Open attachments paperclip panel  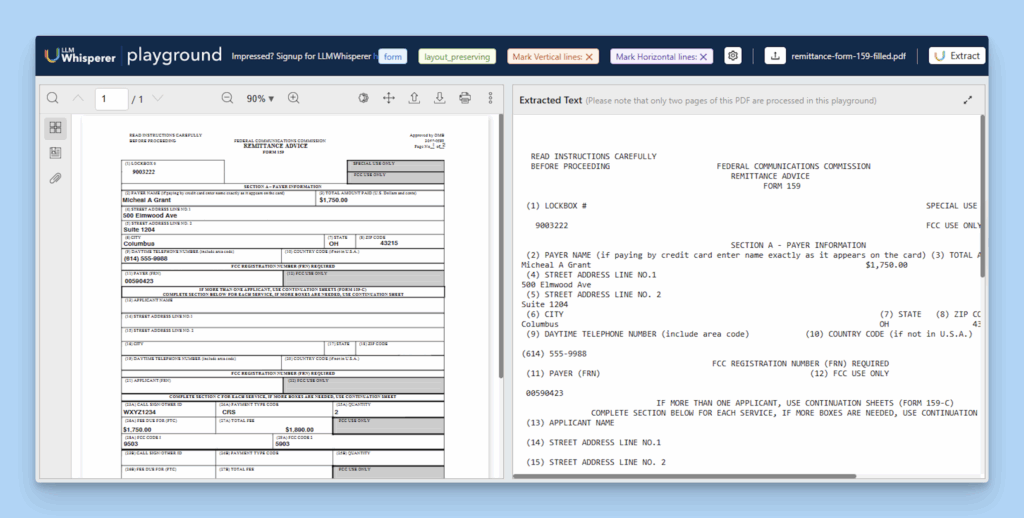point(55,178)
